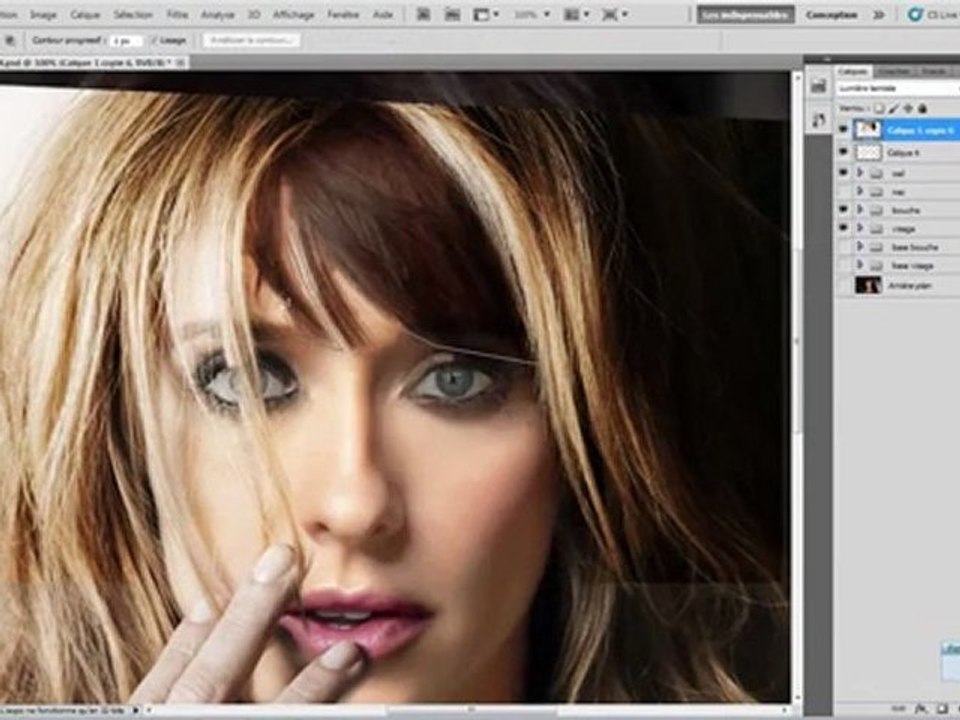Viewport: 960px width, 720px height.
Task: Open the 3D menu
Action: [253, 14]
